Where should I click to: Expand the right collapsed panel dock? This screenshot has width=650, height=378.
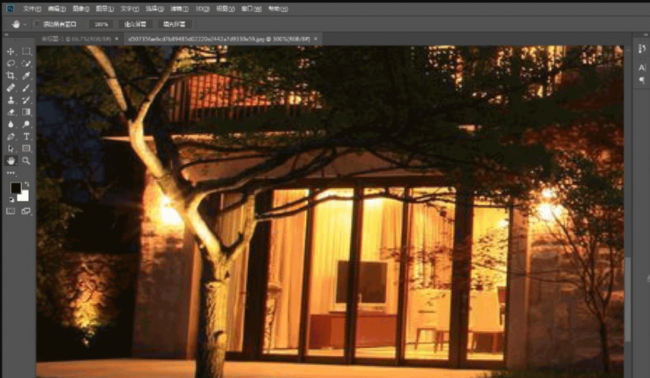coord(646,36)
